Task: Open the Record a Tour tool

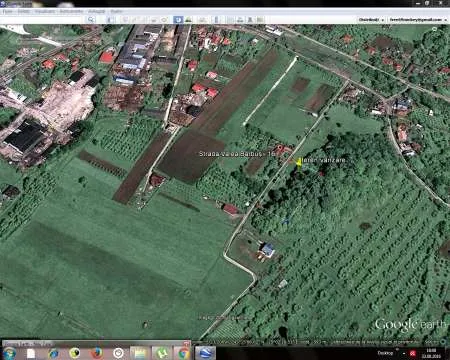Action: (x=164, y=20)
